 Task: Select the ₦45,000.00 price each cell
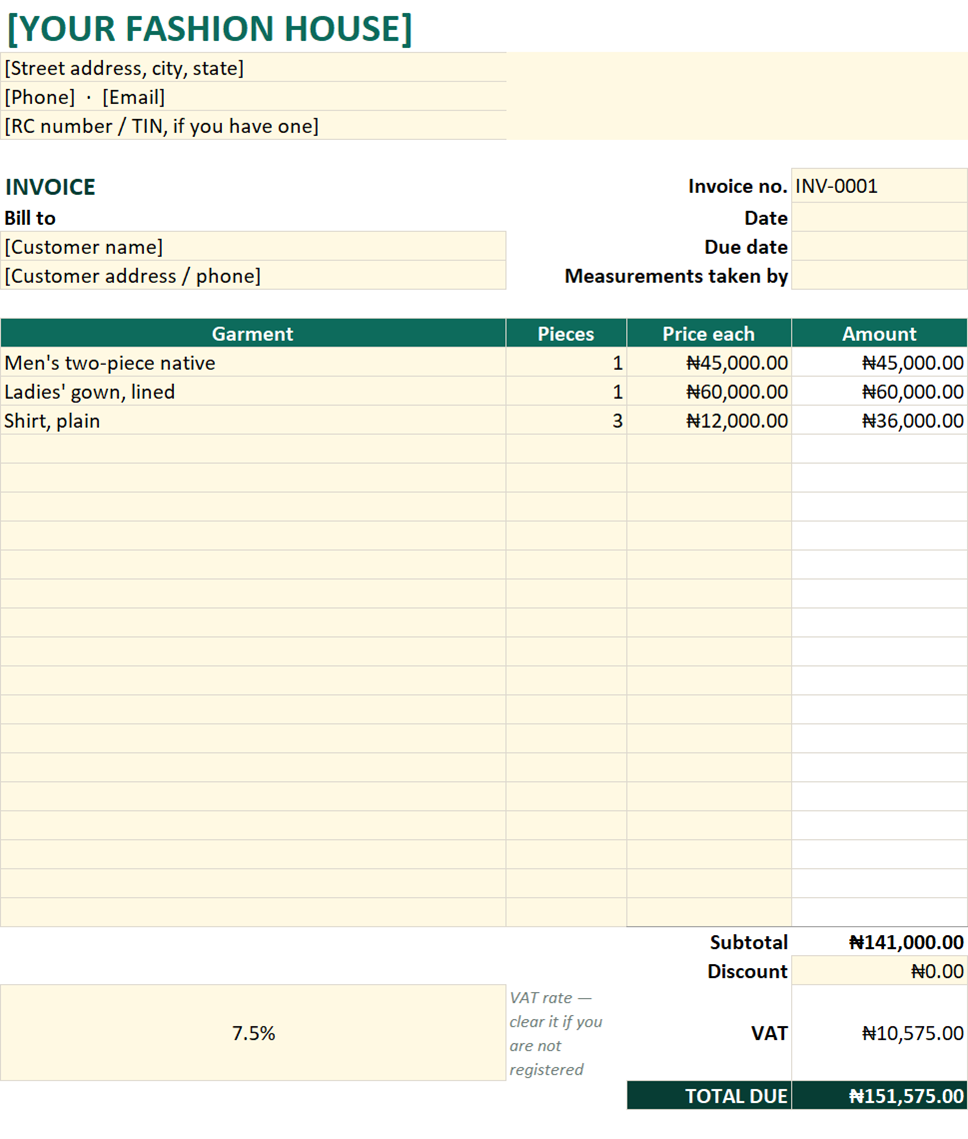[709, 362]
